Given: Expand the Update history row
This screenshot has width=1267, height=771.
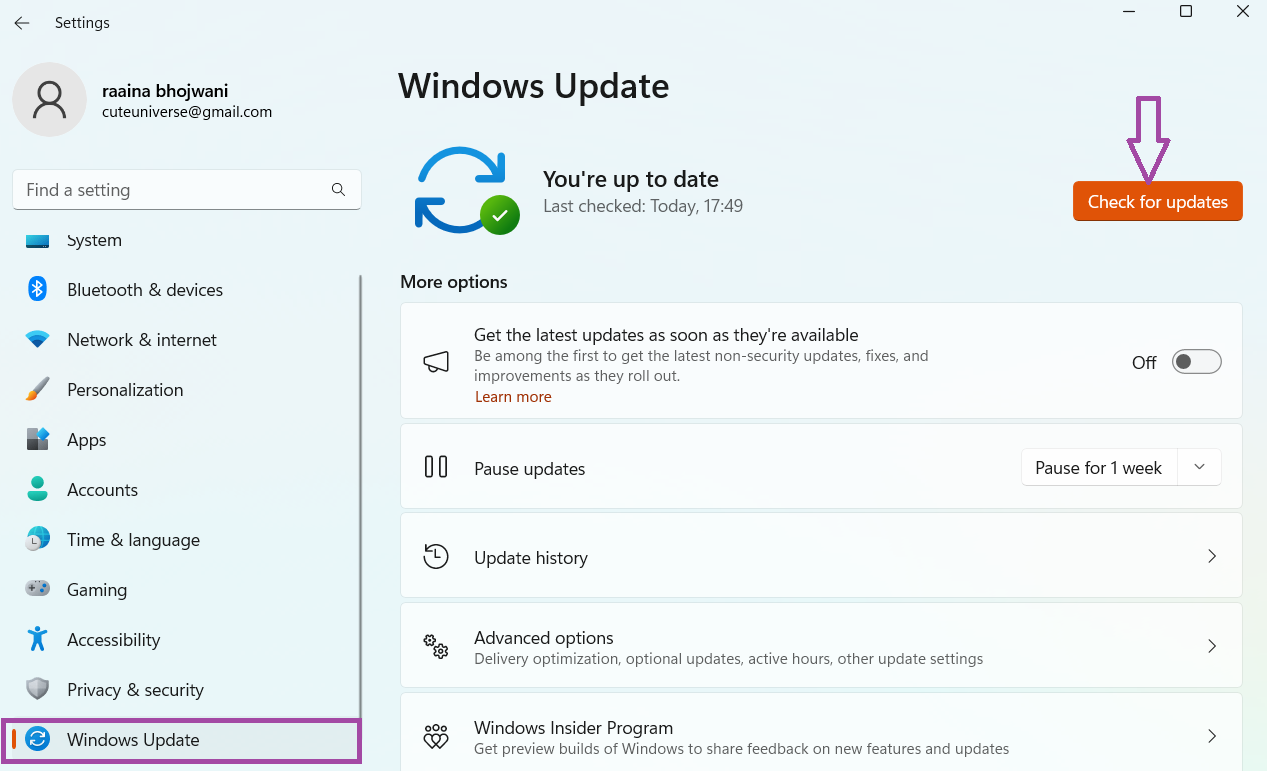Looking at the screenshot, I should pyautogui.click(x=1211, y=556).
